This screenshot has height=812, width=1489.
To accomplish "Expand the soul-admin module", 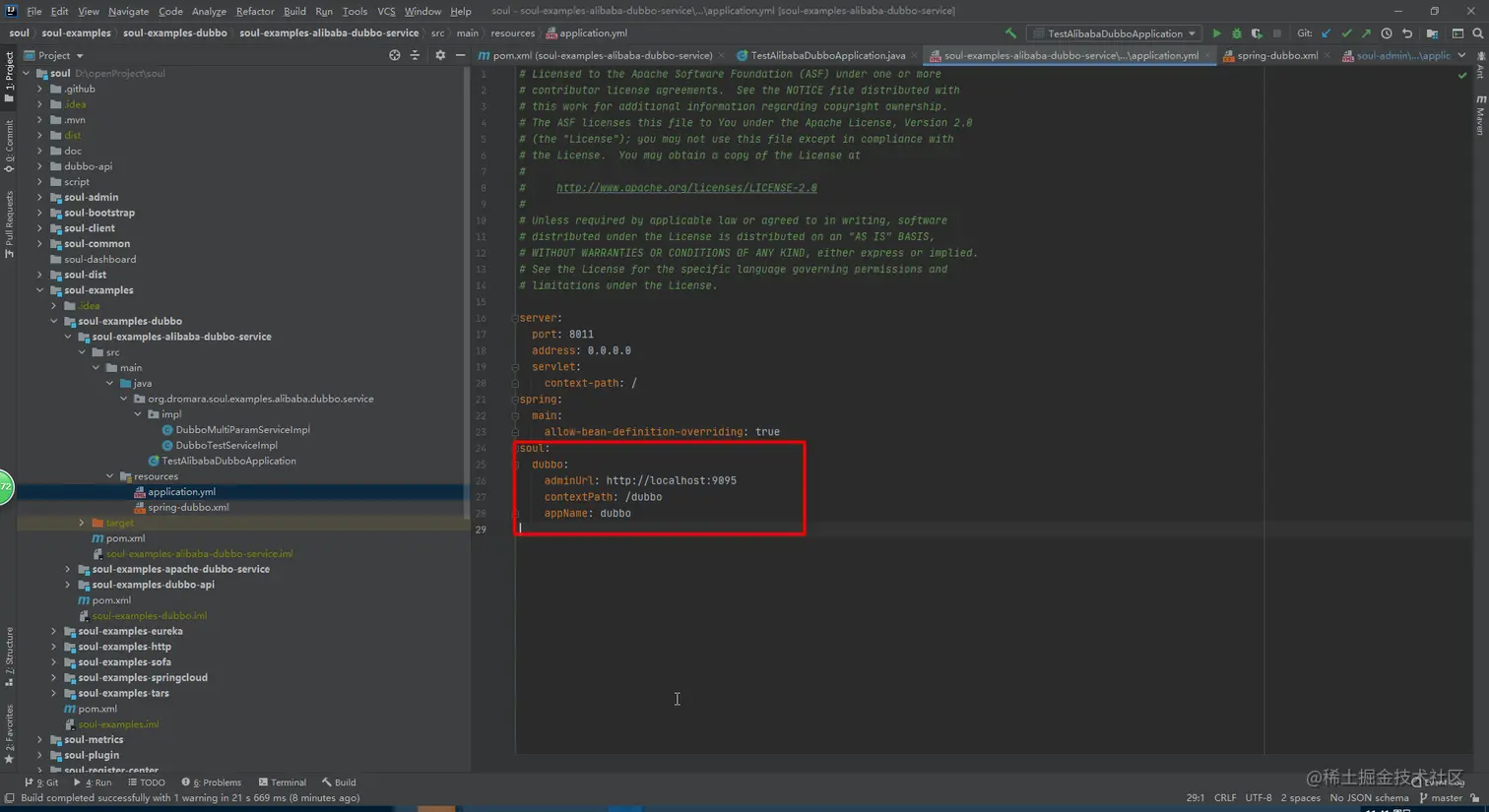I will (x=40, y=197).
